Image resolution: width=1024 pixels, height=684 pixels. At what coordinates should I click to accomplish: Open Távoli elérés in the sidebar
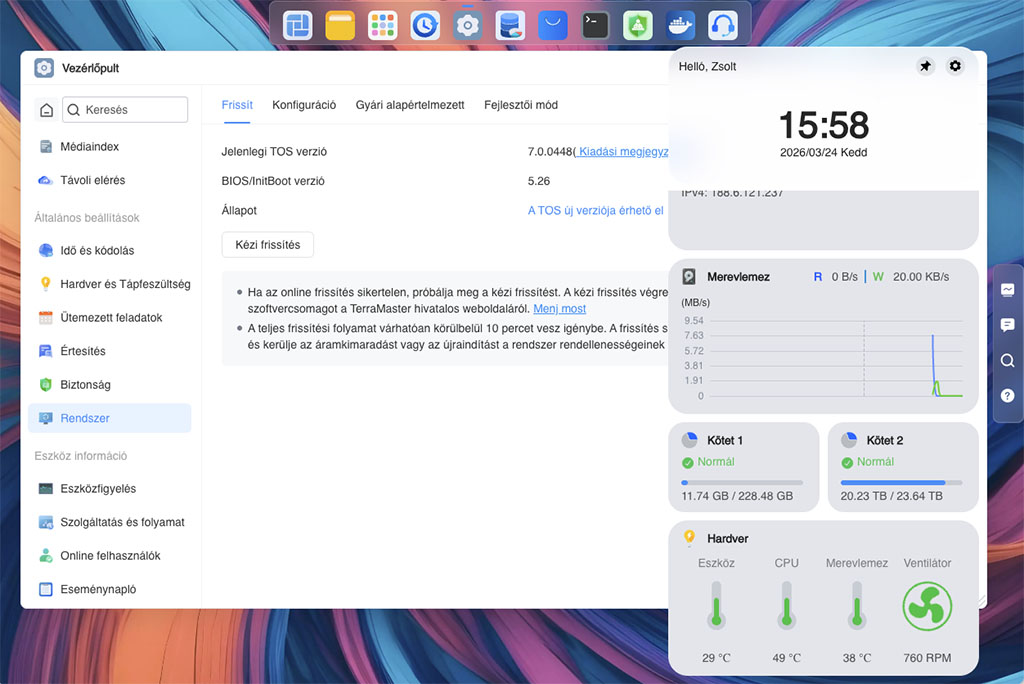click(110, 180)
